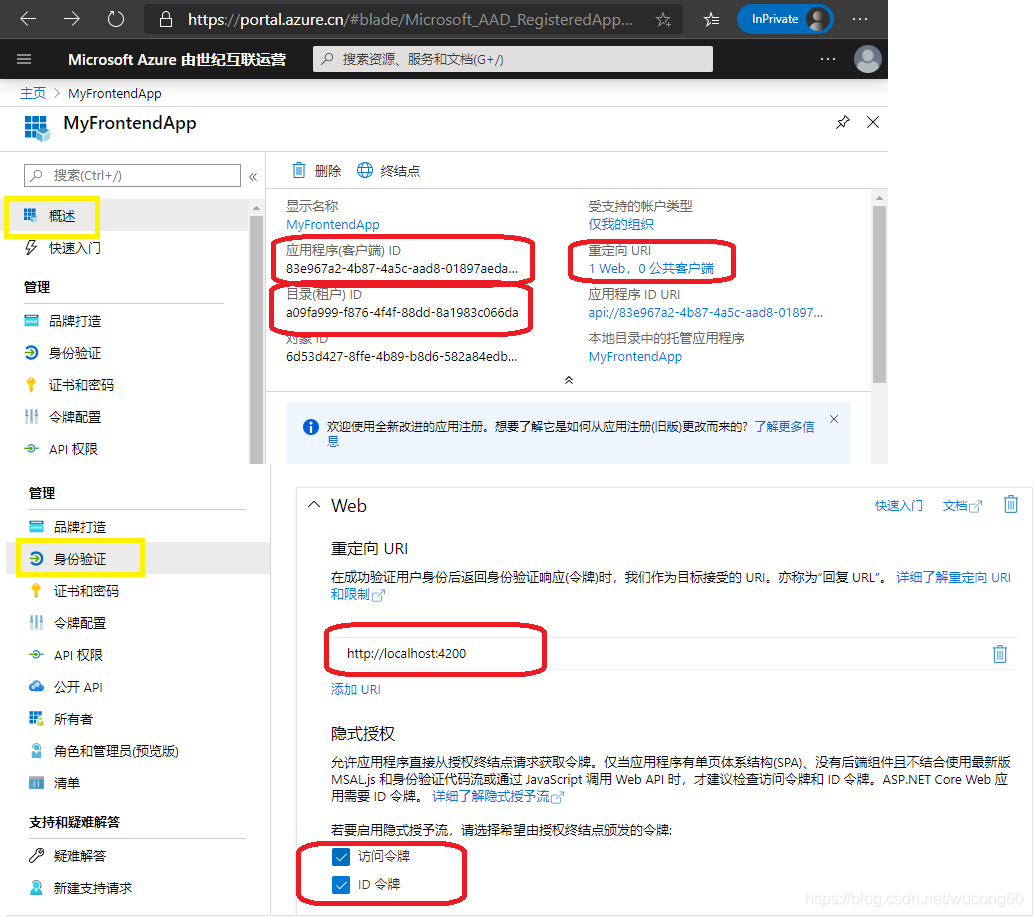Open 清单 in sidebar

tap(55, 783)
